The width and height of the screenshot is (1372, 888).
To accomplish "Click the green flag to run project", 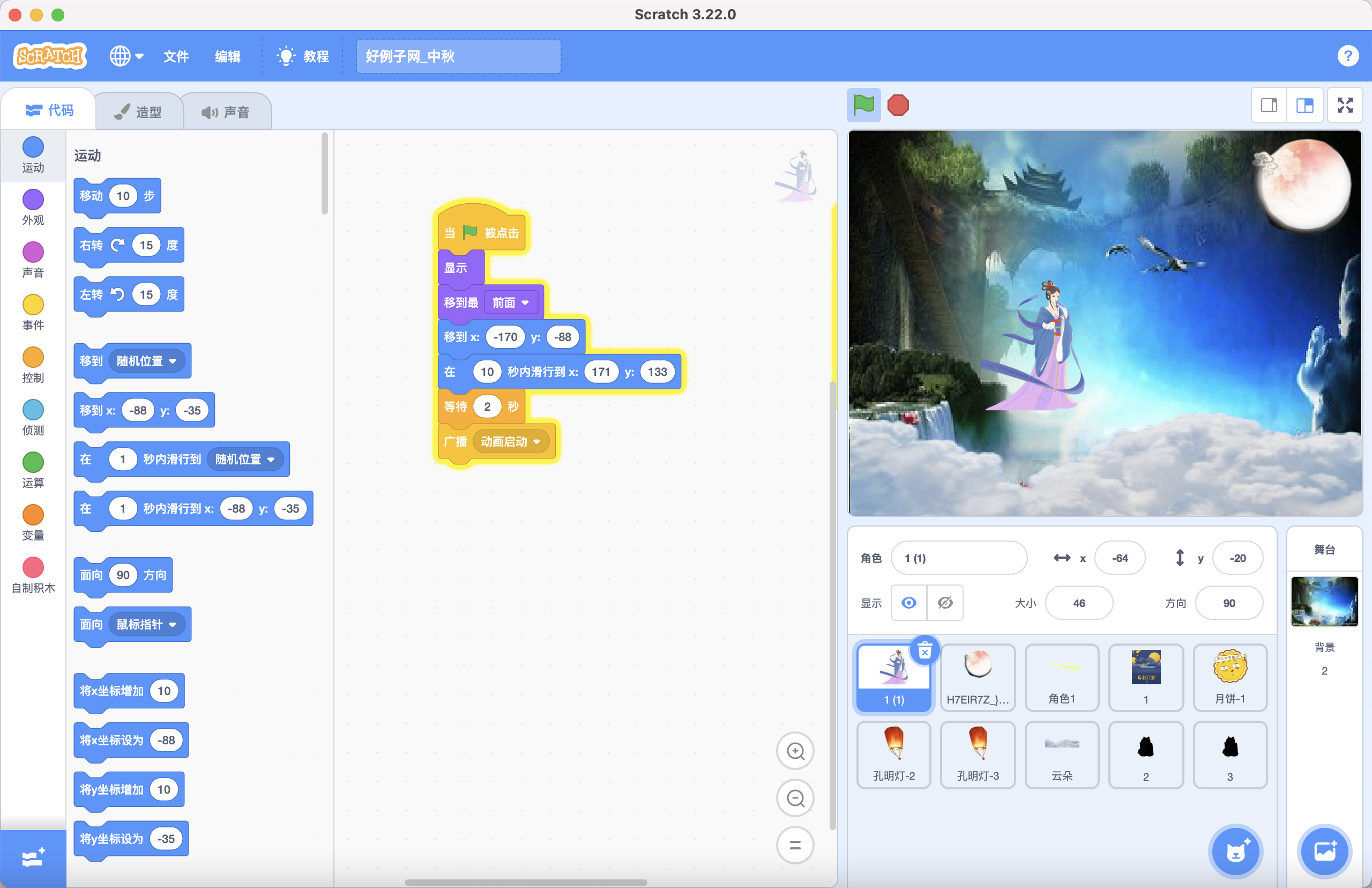I will 863,105.
